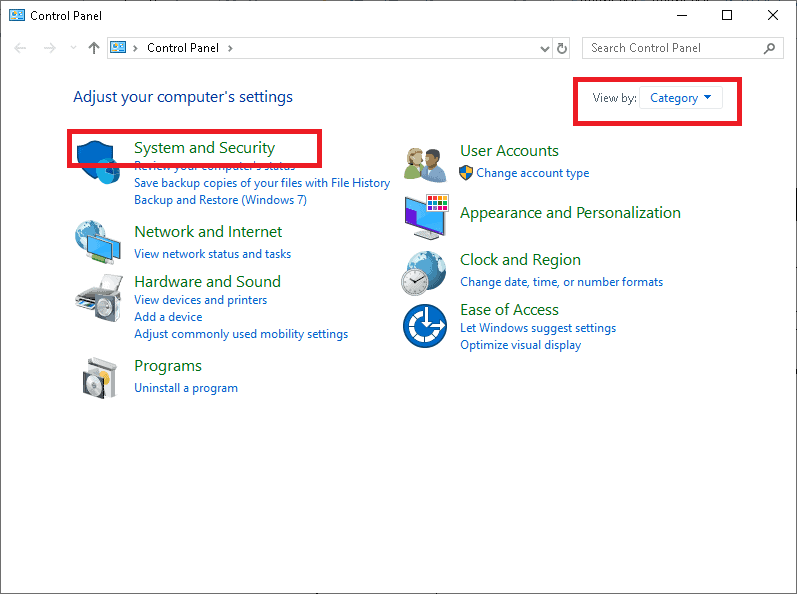Click Uninstall a program

(186, 388)
